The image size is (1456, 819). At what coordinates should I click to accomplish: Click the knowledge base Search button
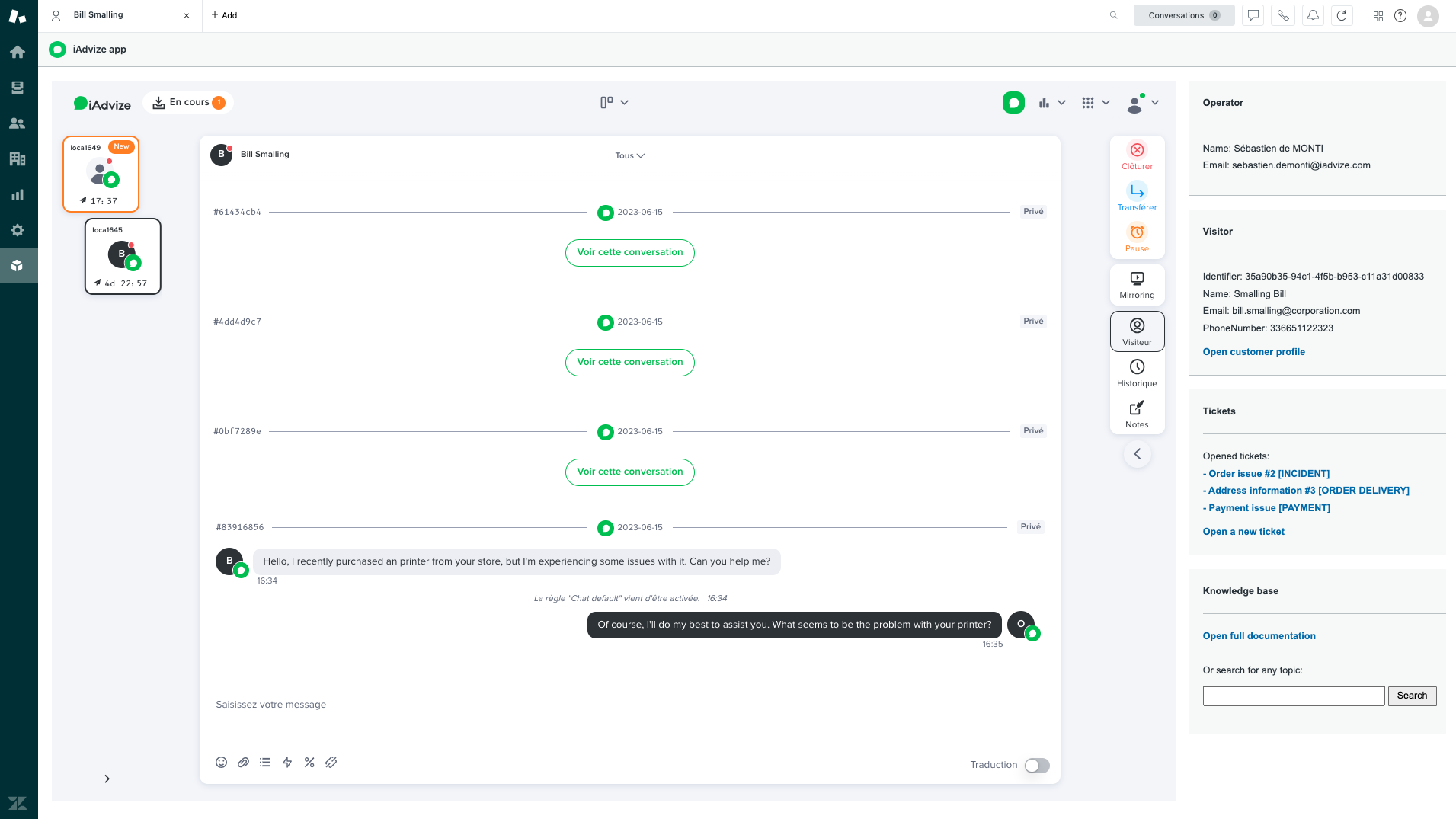pyautogui.click(x=1411, y=696)
